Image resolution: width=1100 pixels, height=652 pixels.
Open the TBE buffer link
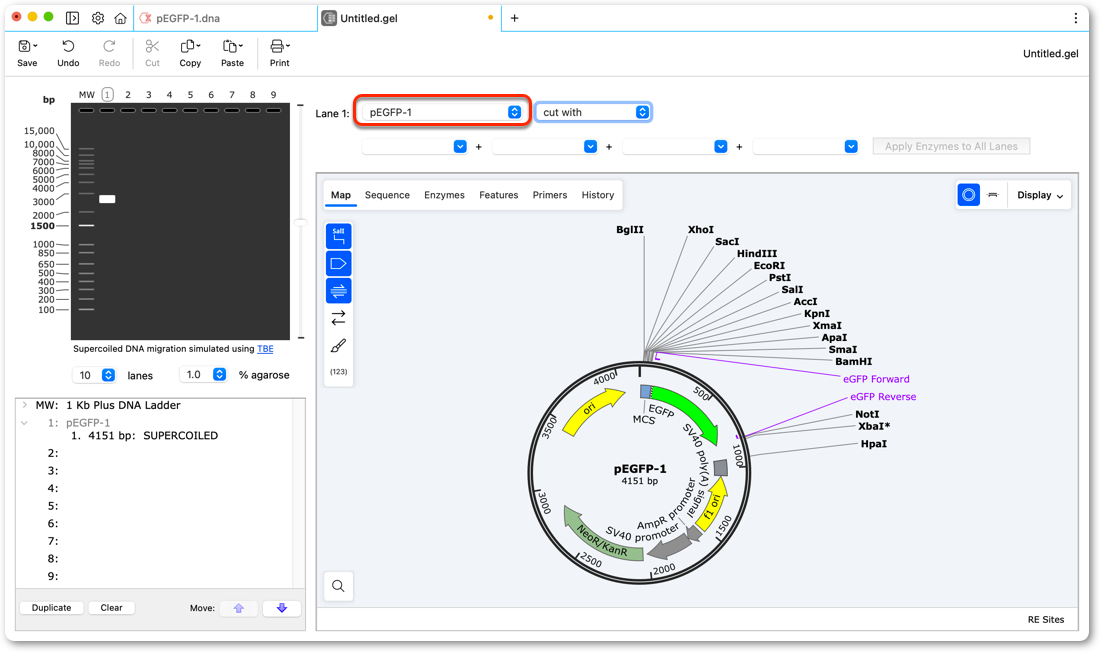click(265, 349)
